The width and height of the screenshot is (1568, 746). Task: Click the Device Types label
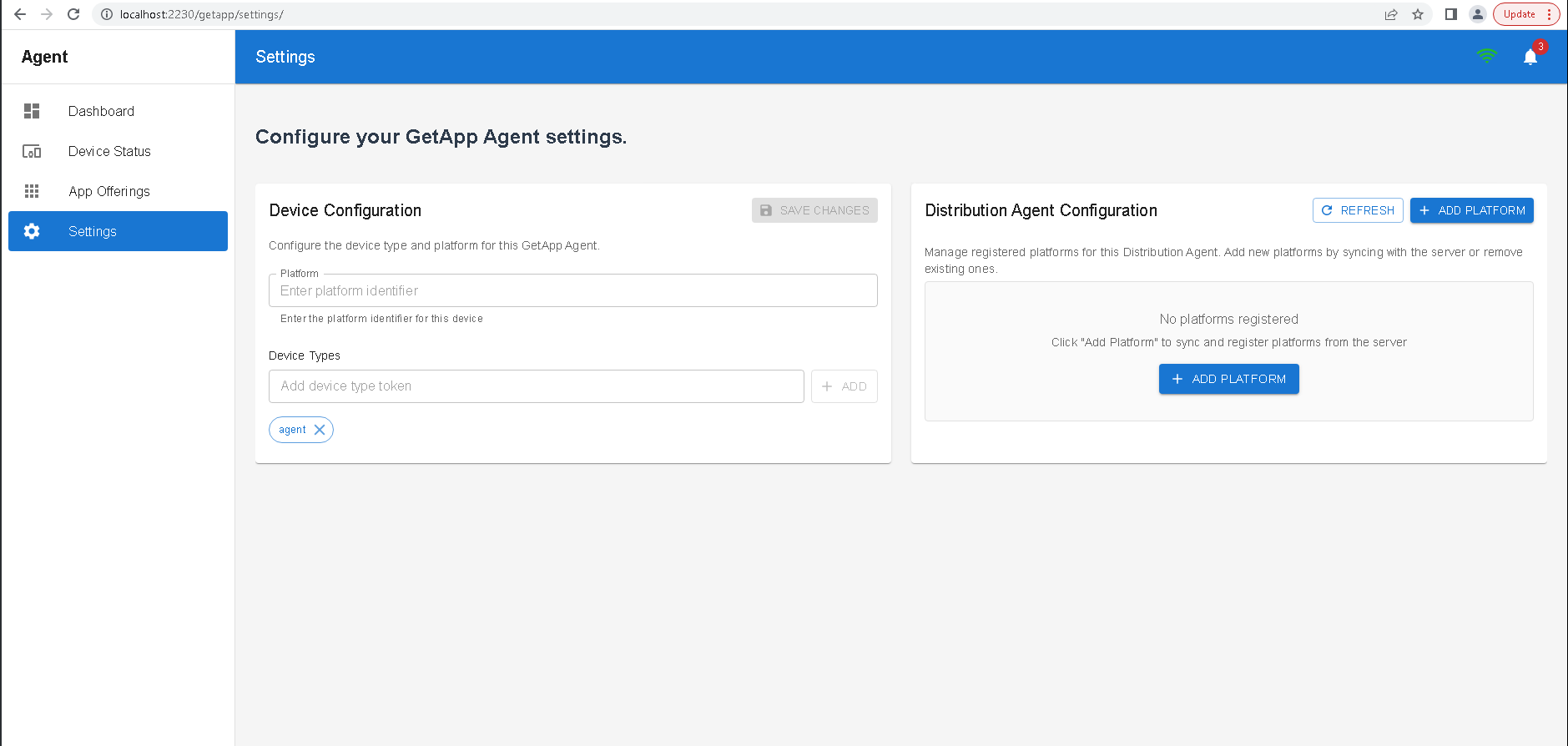(305, 355)
